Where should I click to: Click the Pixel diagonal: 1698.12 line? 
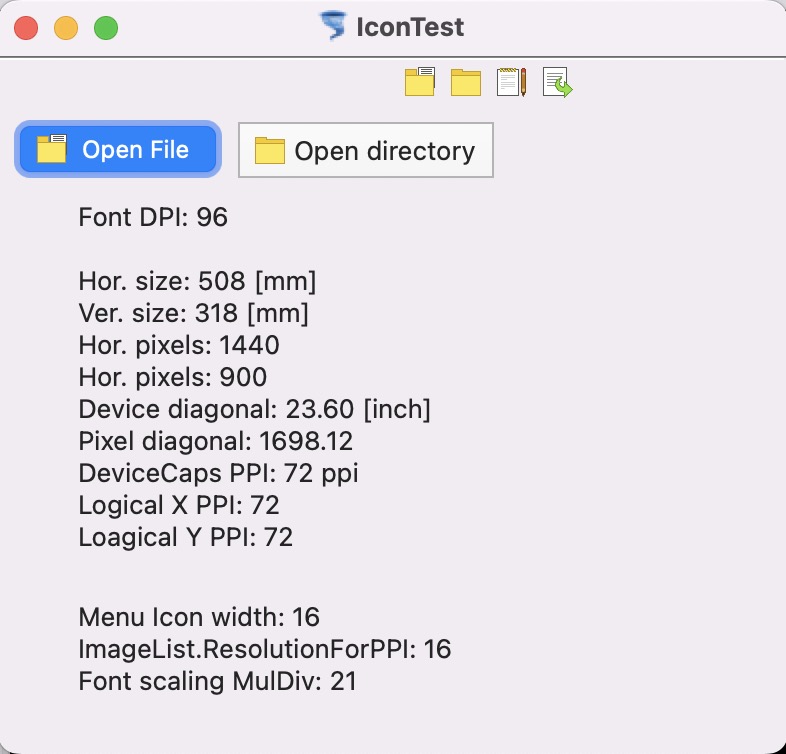click(x=216, y=441)
